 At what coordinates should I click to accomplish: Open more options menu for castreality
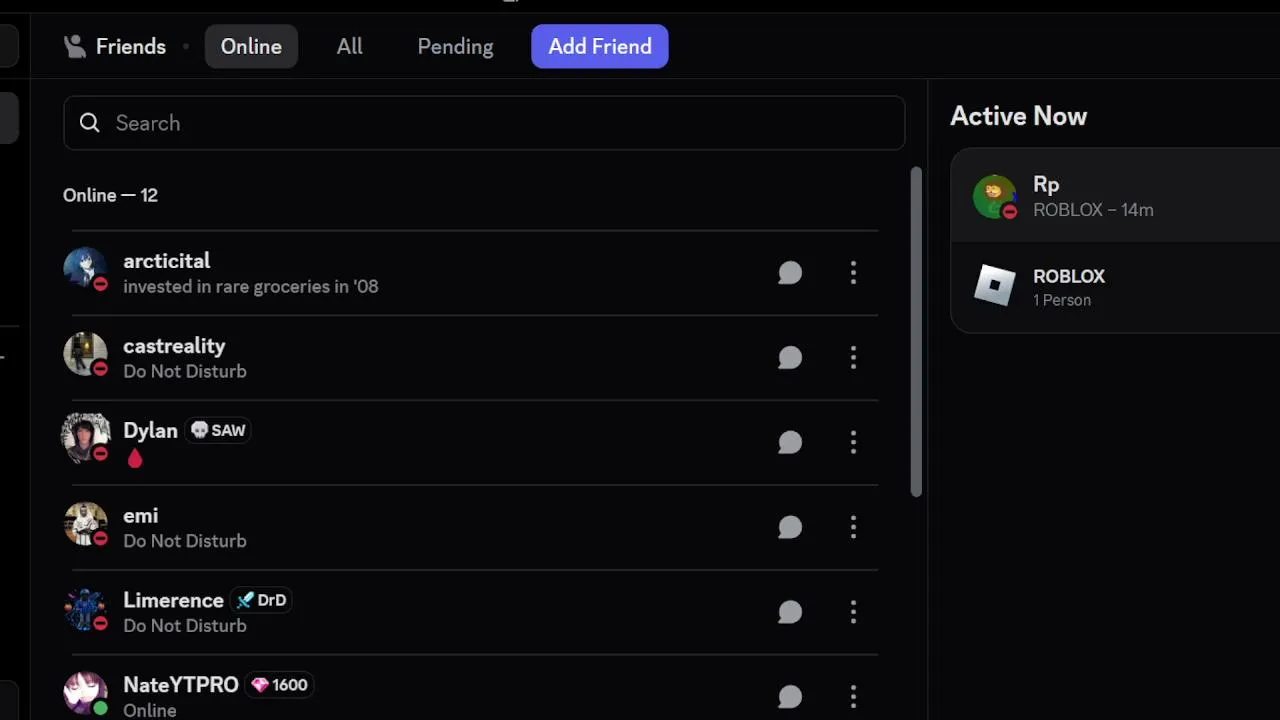pyautogui.click(x=853, y=358)
